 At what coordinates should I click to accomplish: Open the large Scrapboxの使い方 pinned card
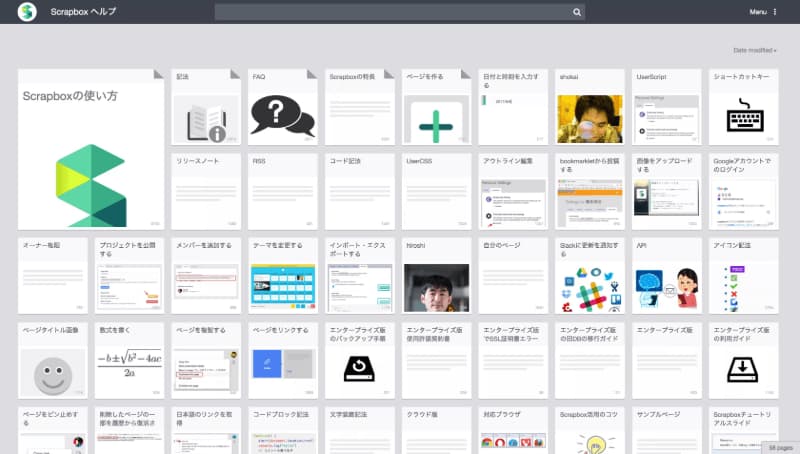(91, 149)
